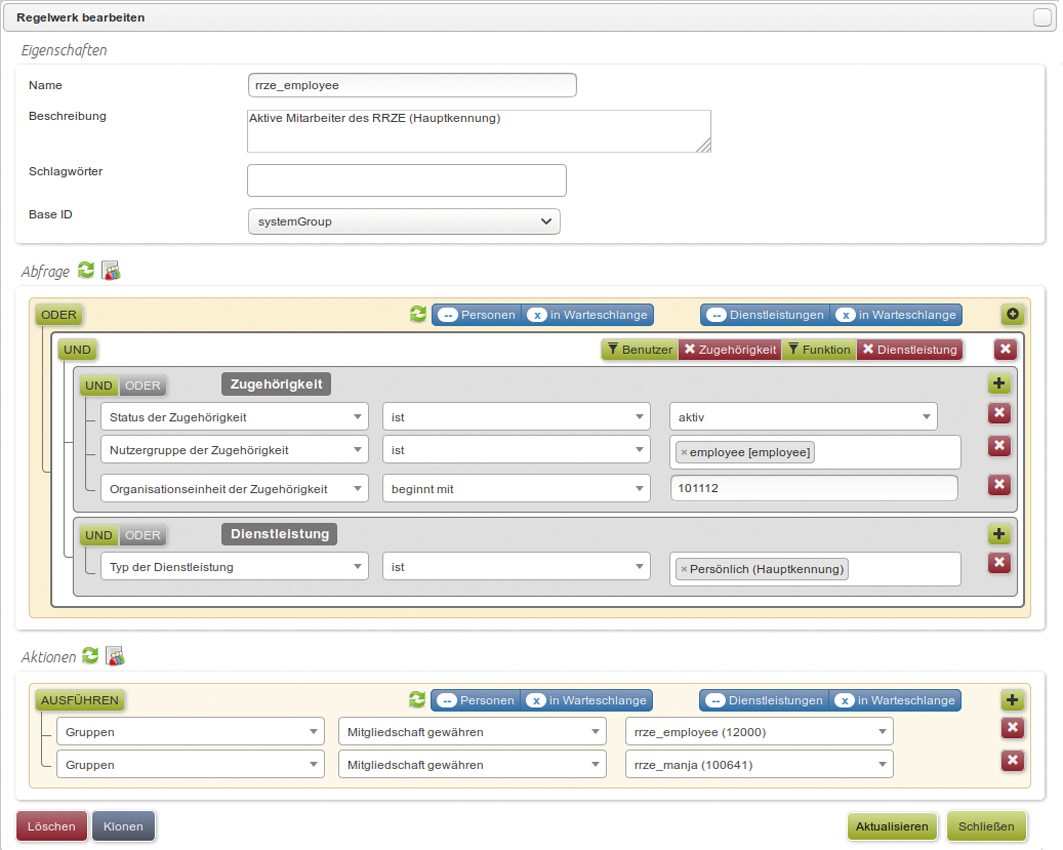Remove the Typ der Dienstleistung condition
The width and height of the screenshot is (1063, 850).
pos(998,563)
